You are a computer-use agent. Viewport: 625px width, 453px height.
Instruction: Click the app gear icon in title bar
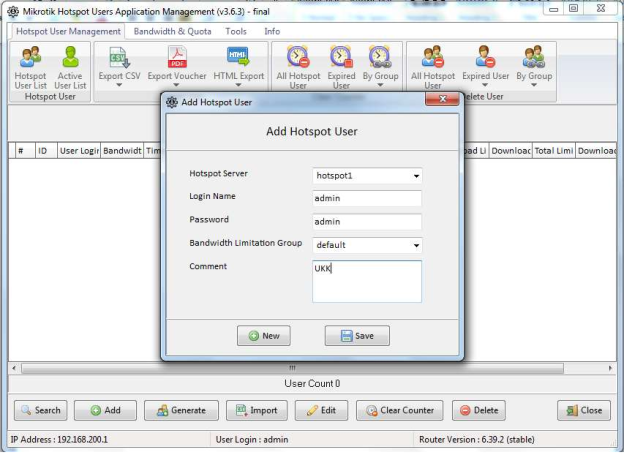point(13,12)
